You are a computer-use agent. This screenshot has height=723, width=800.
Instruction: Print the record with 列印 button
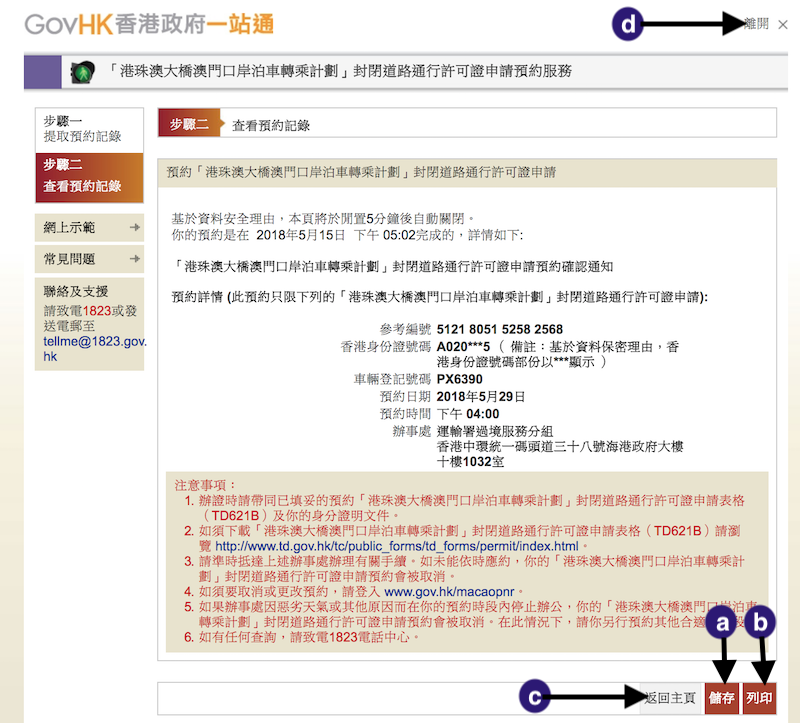[759, 698]
